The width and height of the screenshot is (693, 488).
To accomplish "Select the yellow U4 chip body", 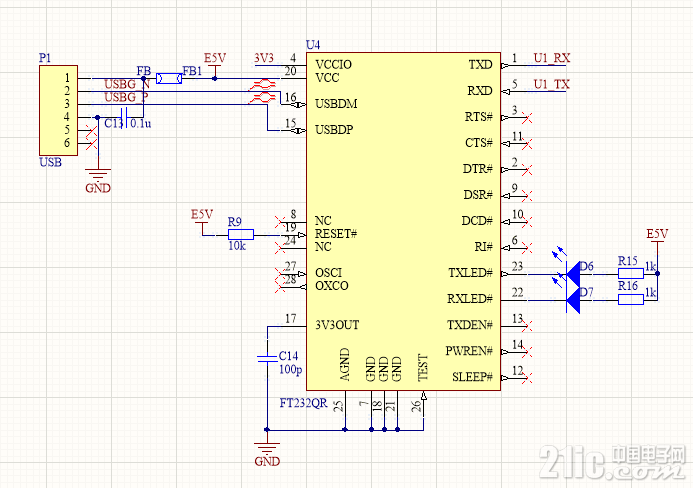I will (x=404, y=221).
